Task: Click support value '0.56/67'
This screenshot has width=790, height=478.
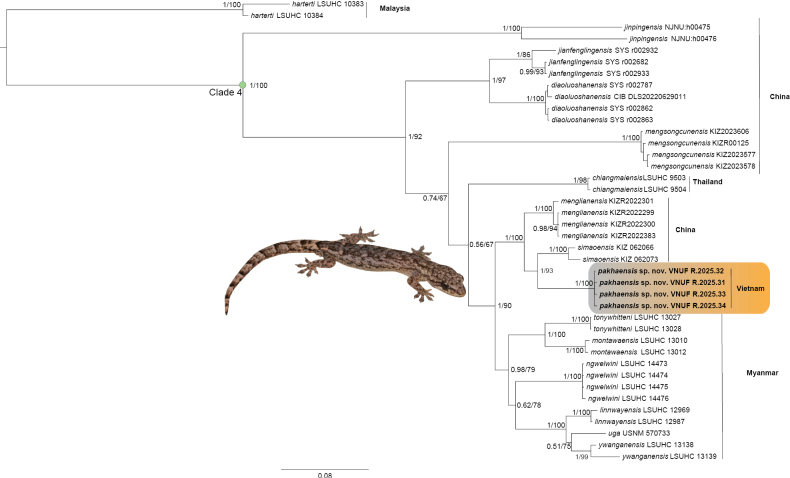Action: 482,245
